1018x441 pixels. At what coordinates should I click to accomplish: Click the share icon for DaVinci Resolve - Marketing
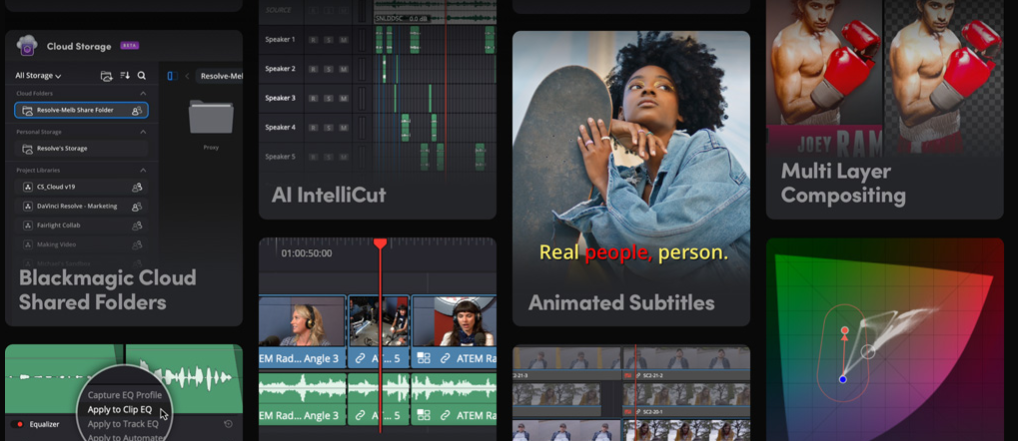coord(137,206)
